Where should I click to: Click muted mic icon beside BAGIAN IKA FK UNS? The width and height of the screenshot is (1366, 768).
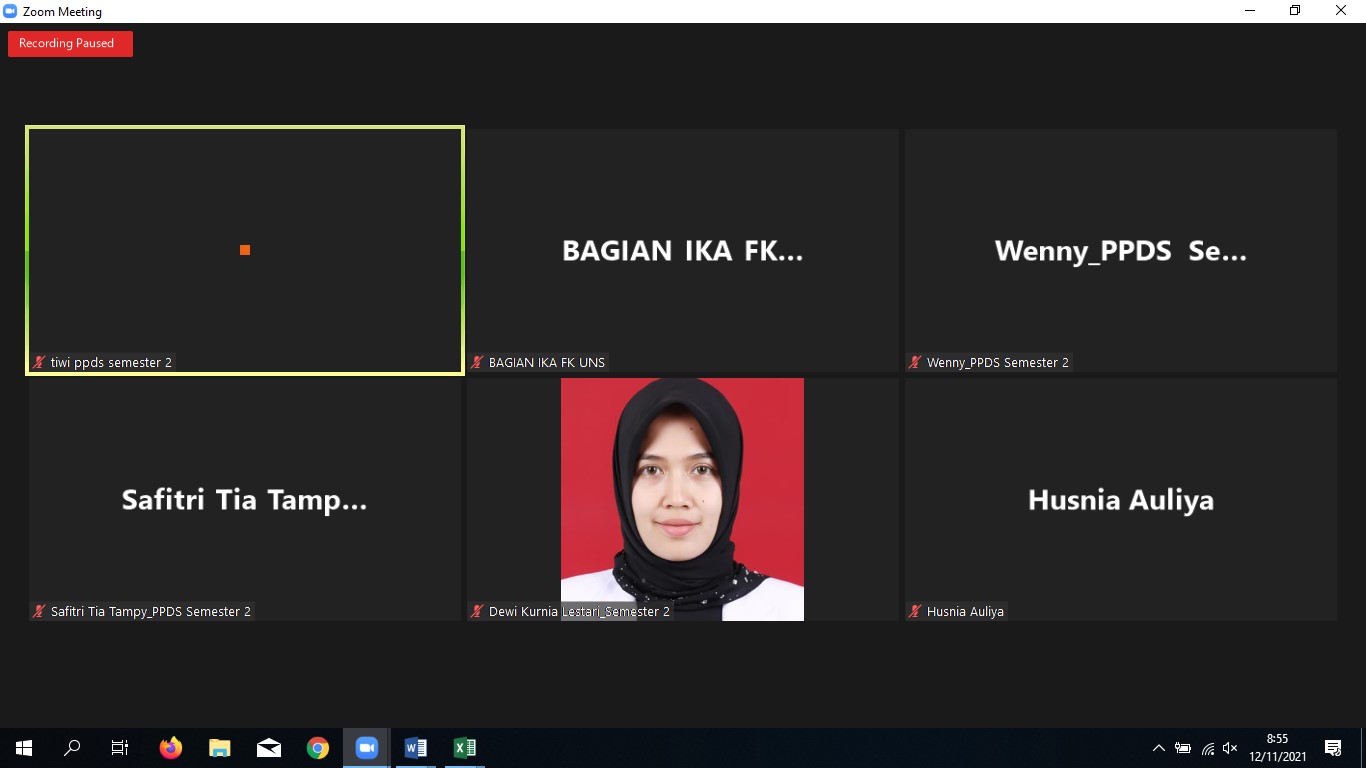[x=478, y=363]
